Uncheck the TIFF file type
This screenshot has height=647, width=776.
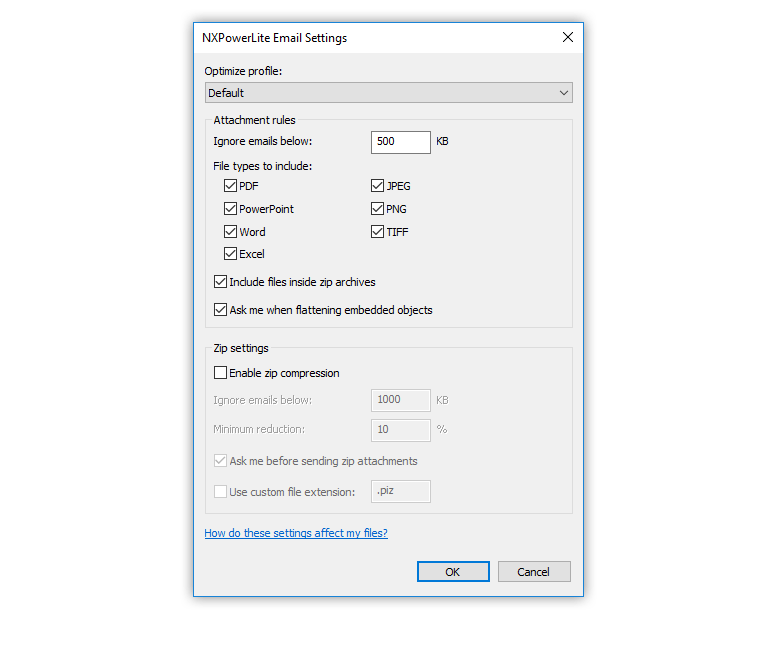pos(377,232)
